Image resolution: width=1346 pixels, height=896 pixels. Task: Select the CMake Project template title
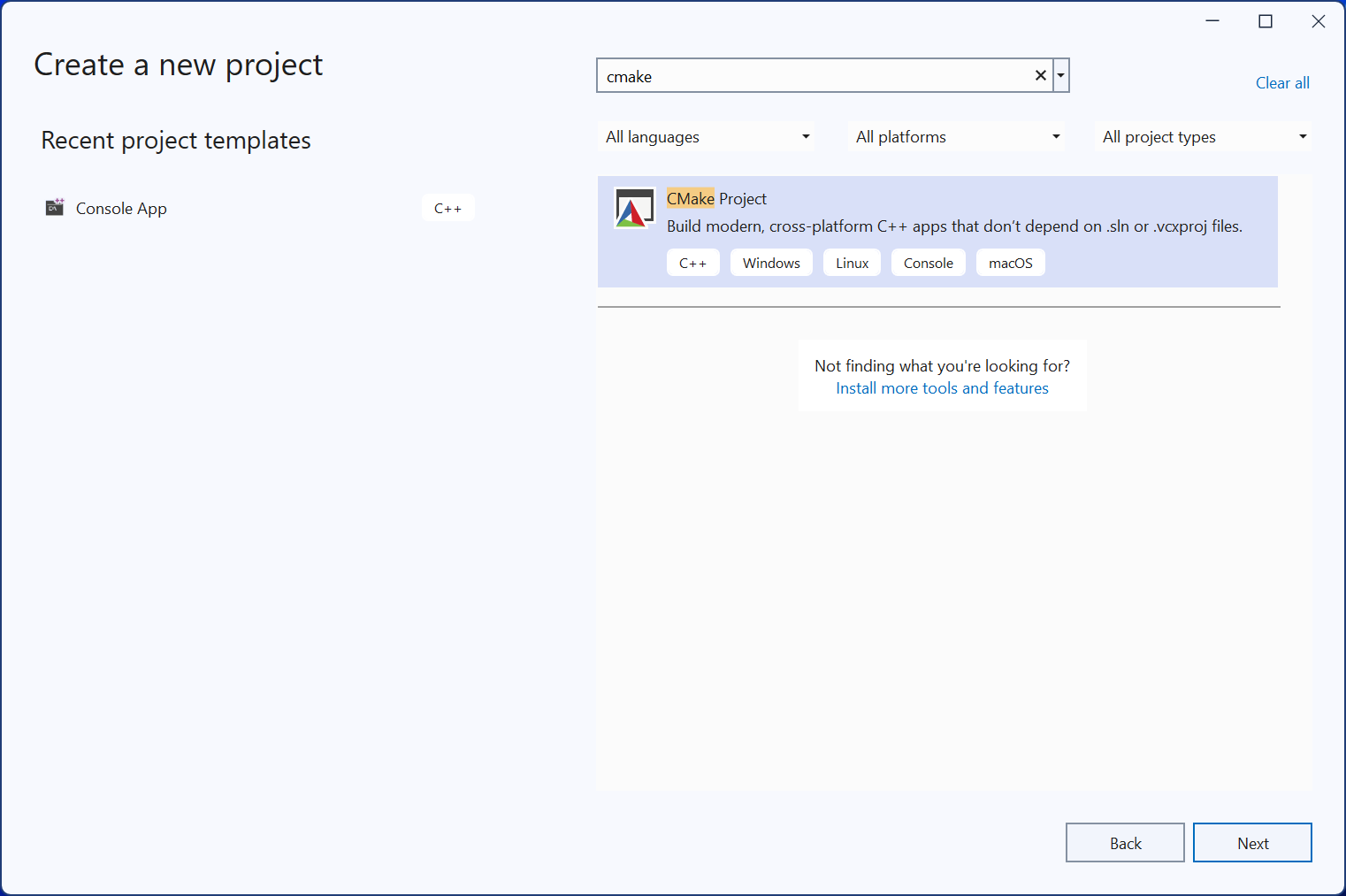(x=716, y=199)
